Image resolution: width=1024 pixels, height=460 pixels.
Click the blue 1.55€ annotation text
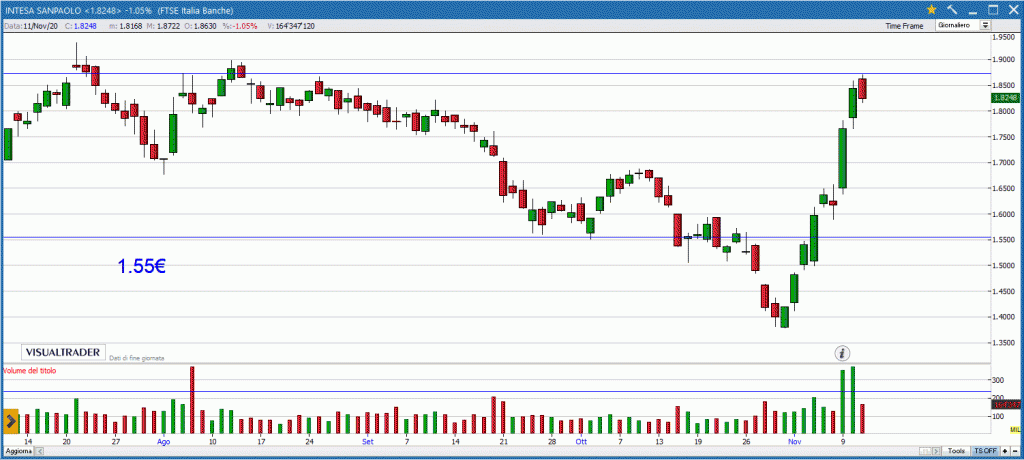coord(142,266)
